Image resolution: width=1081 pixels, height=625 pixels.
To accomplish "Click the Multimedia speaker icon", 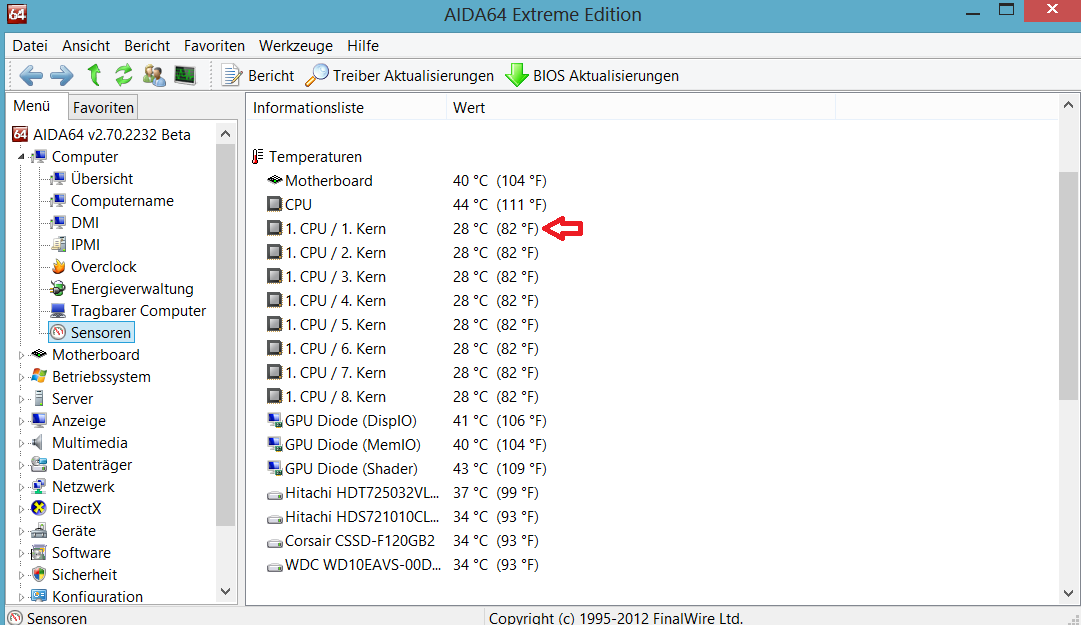I will (x=39, y=442).
